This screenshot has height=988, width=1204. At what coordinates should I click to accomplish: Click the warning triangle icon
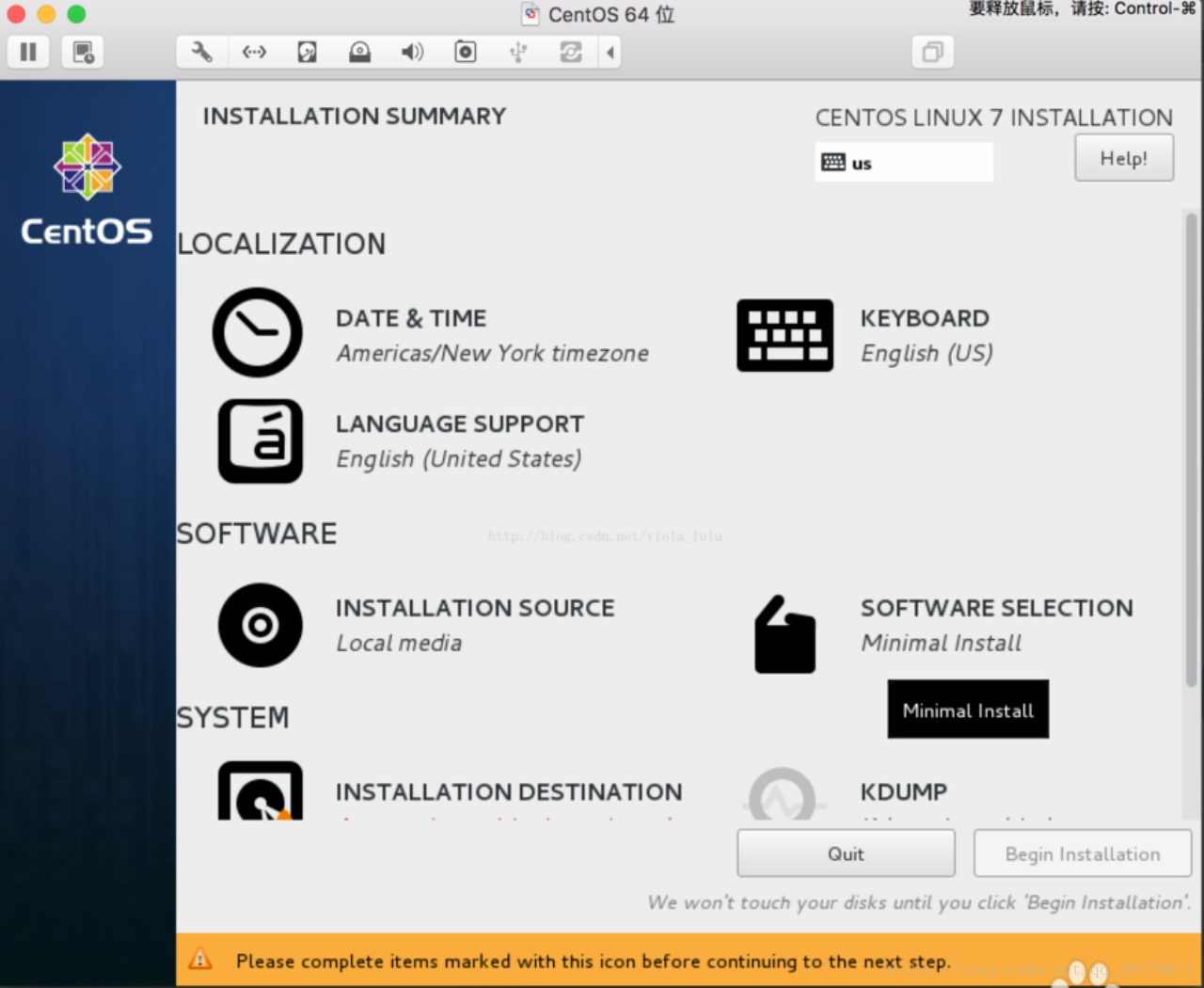200,960
